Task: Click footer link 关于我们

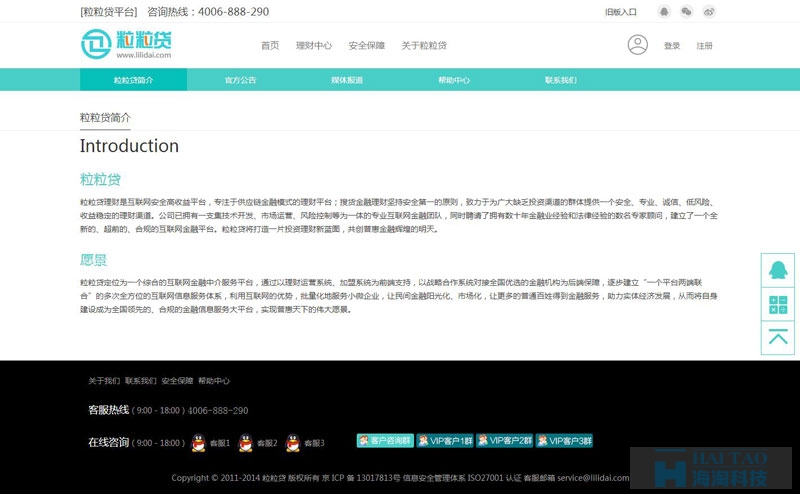Action: coord(104,381)
